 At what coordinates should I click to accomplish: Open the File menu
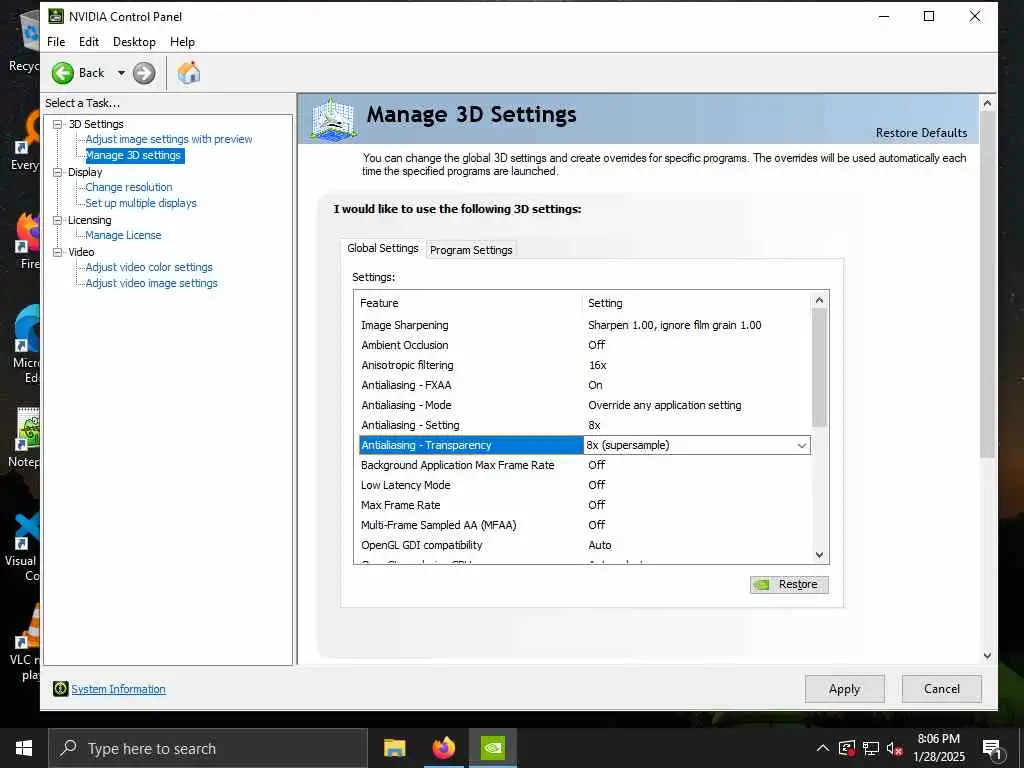pos(56,42)
